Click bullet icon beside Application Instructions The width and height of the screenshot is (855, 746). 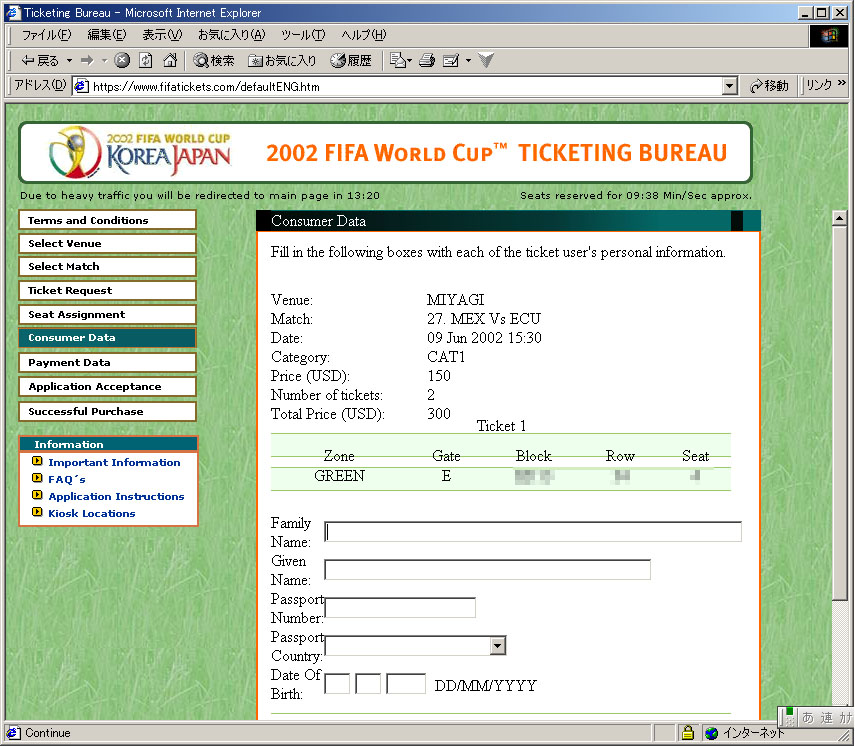37,495
